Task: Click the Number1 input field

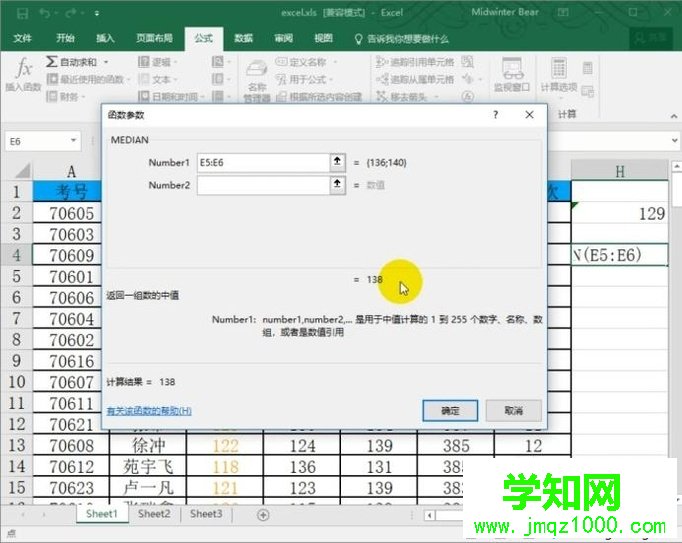Action: coord(263,162)
